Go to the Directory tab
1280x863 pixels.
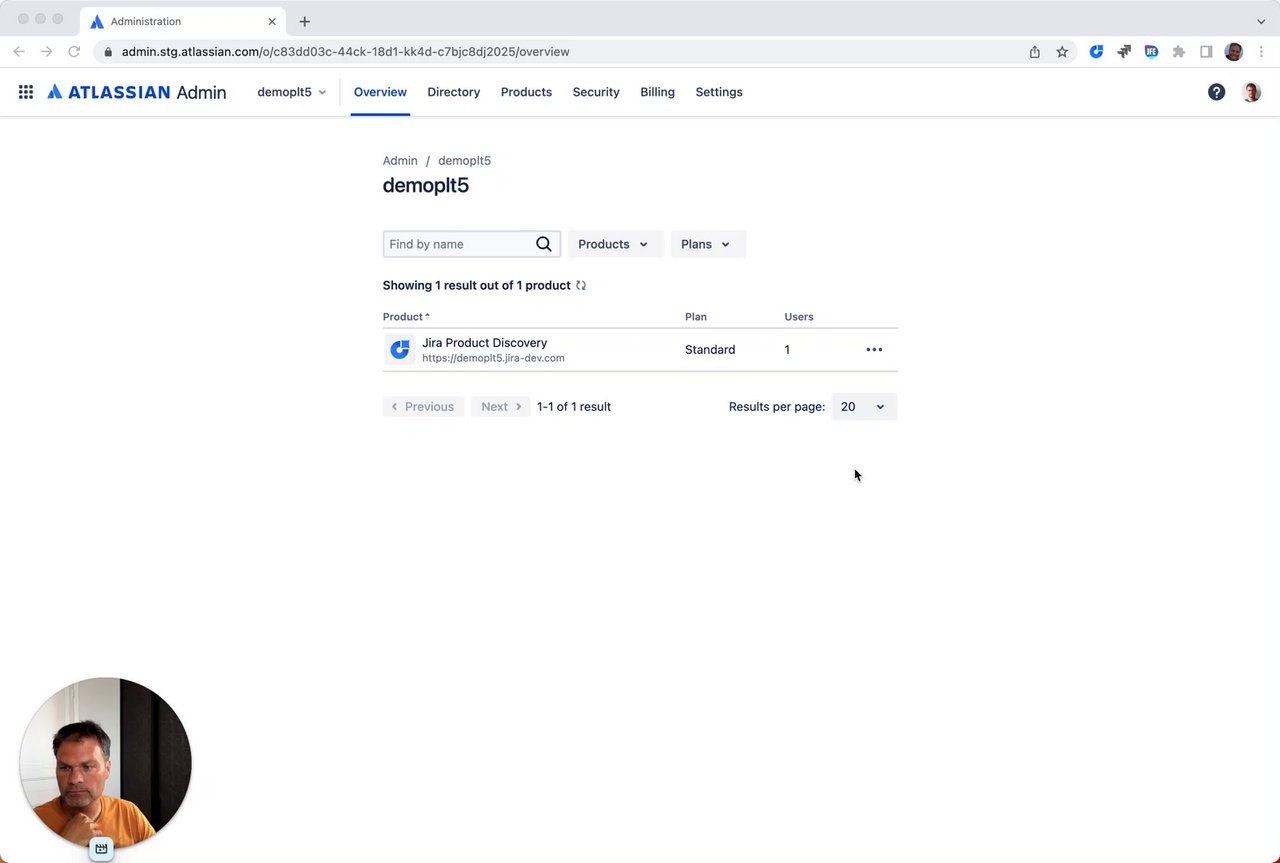[454, 92]
